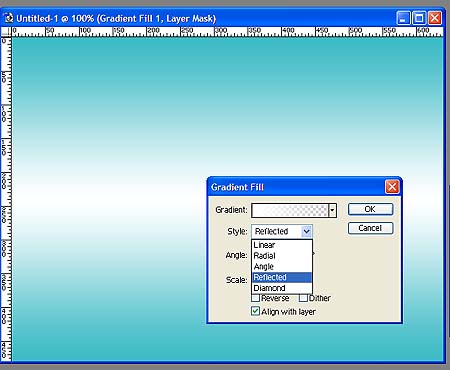Uncheck Align with layer
This screenshot has height=370, width=450.
[x=255, y=311]
